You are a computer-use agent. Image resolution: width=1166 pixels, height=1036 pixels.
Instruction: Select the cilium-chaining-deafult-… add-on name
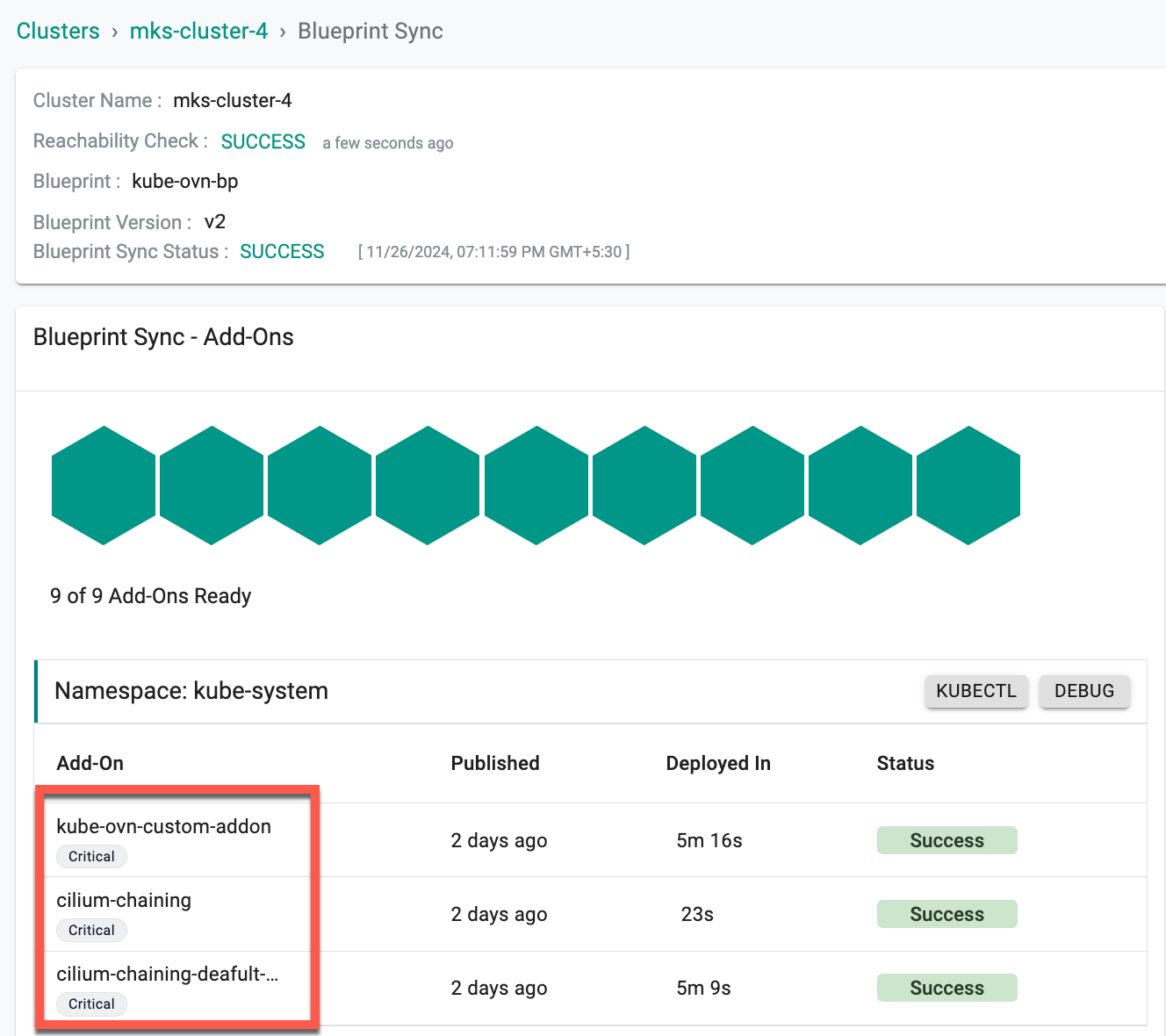tap(167, 974)
